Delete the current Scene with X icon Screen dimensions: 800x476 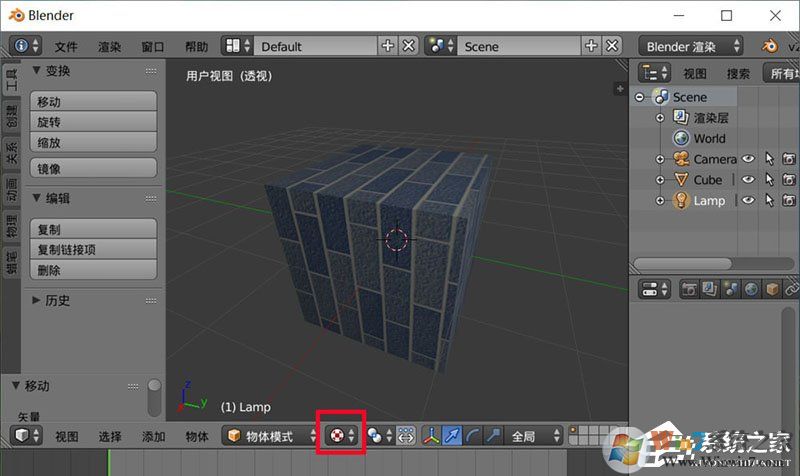[x=612, y=46]
